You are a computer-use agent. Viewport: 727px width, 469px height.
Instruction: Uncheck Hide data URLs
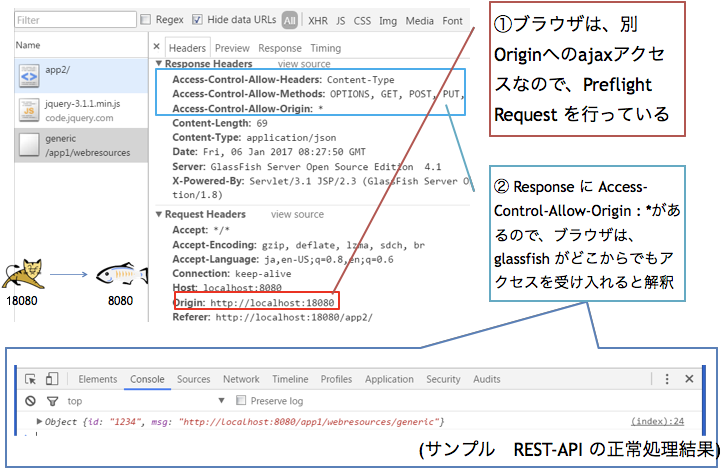click(198, 19)
